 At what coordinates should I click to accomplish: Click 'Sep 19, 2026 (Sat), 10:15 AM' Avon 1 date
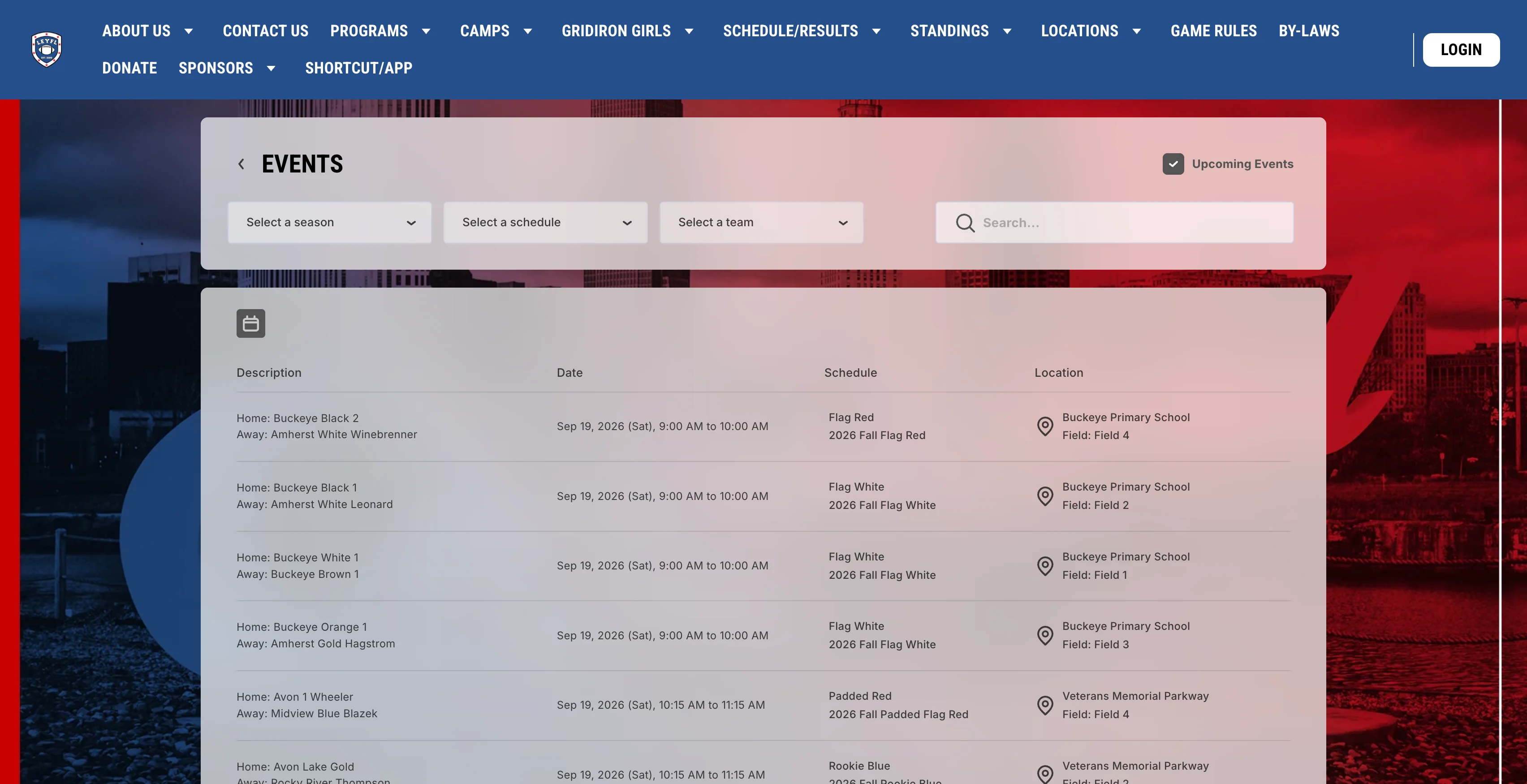coord(661,705)
